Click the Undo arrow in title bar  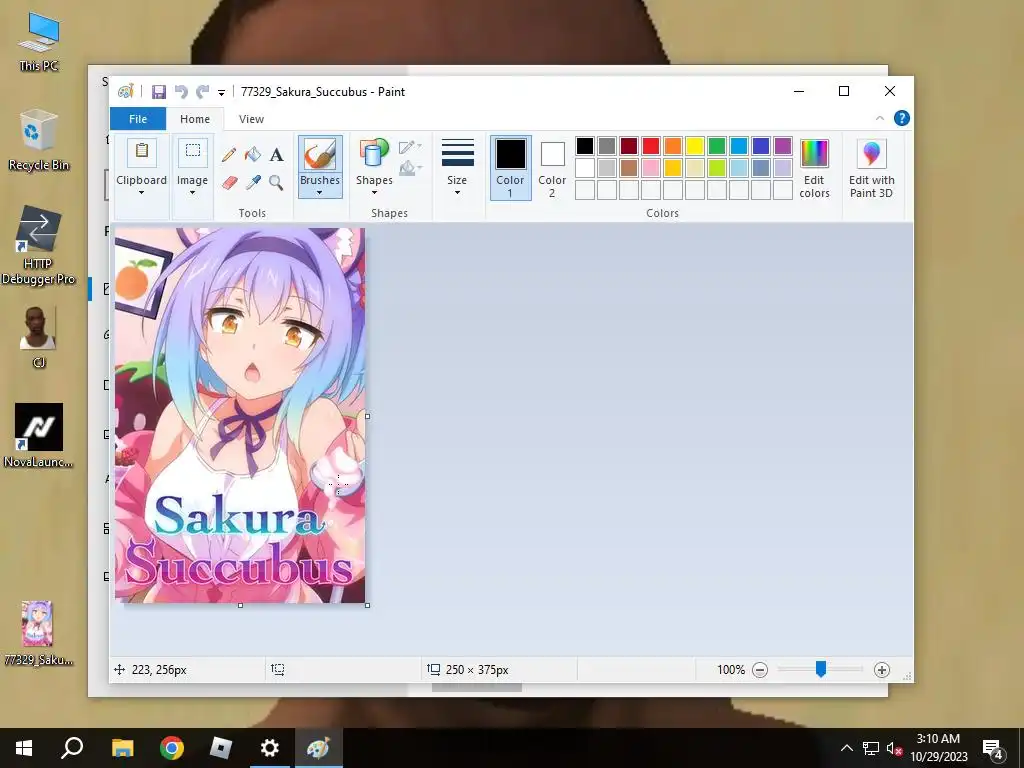tap(181, 92)
